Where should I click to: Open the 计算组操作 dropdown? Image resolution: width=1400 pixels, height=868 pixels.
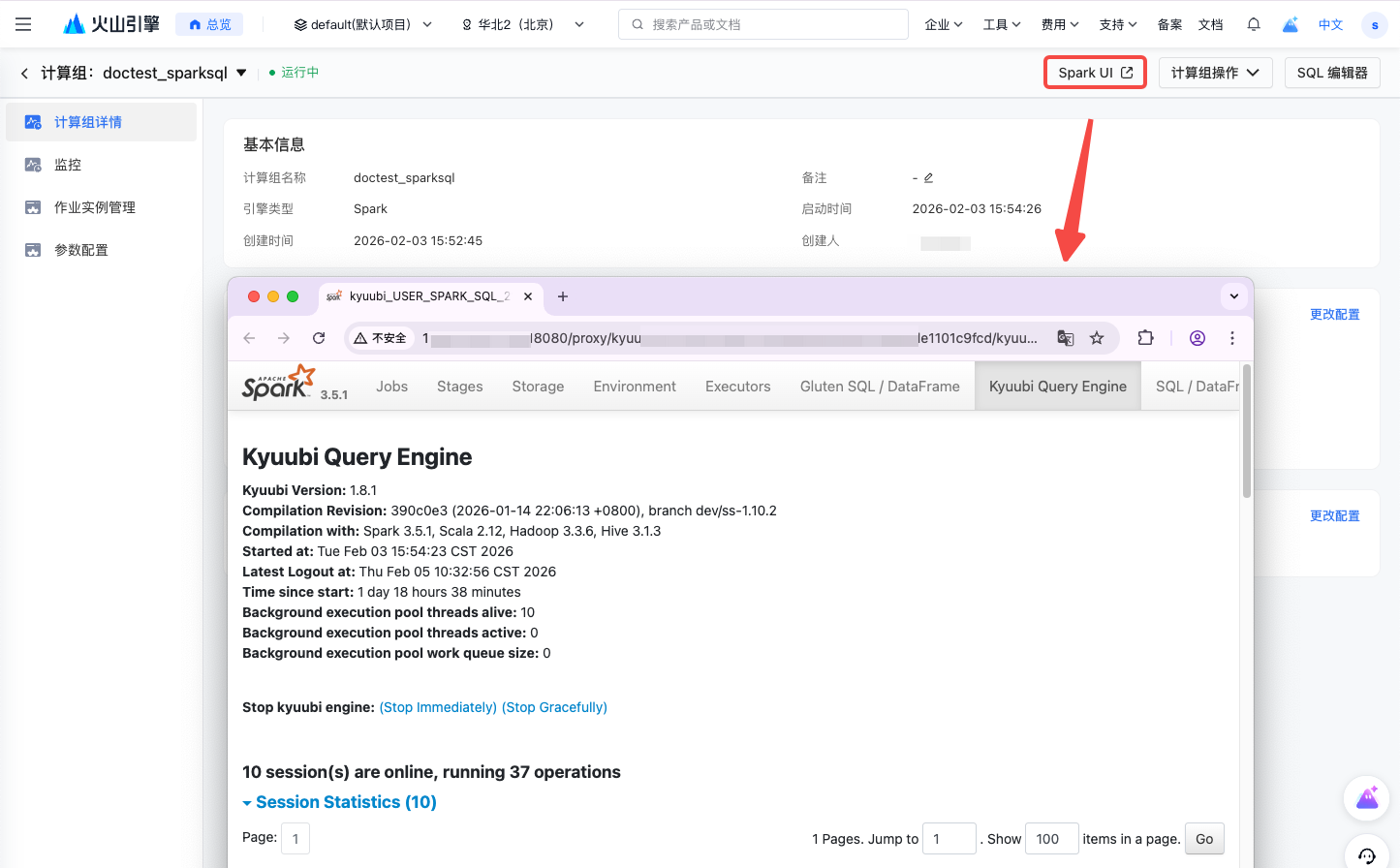point(1215,73)
